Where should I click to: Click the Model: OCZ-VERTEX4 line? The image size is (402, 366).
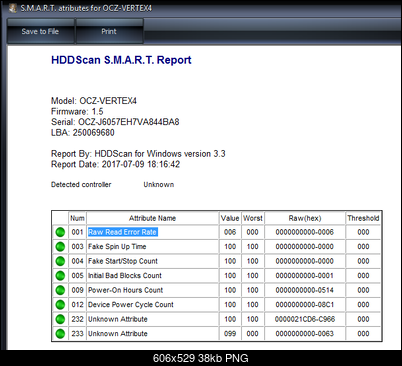click(x=94, y=101)
